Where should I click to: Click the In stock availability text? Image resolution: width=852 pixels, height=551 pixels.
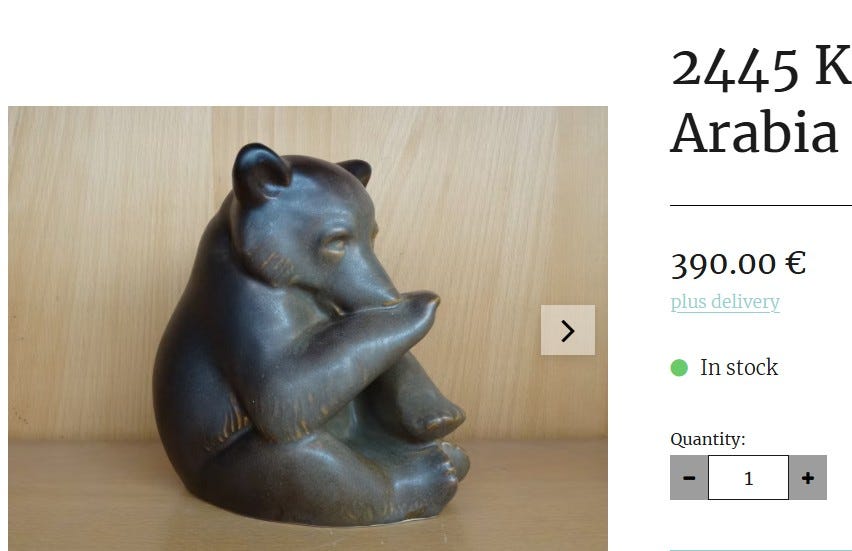click(x=739, y=367)
